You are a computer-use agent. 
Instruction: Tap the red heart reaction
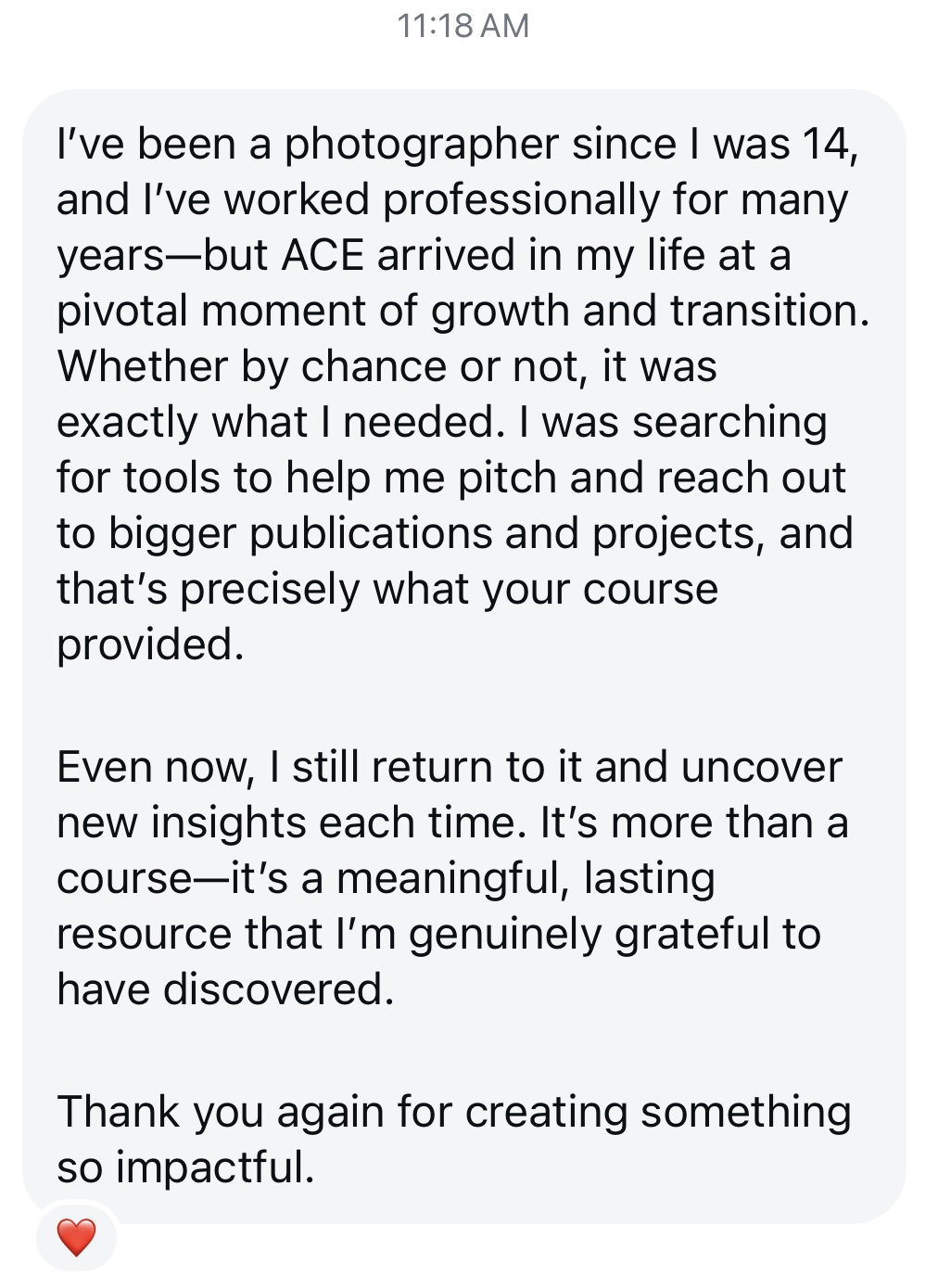(76, 1237)
